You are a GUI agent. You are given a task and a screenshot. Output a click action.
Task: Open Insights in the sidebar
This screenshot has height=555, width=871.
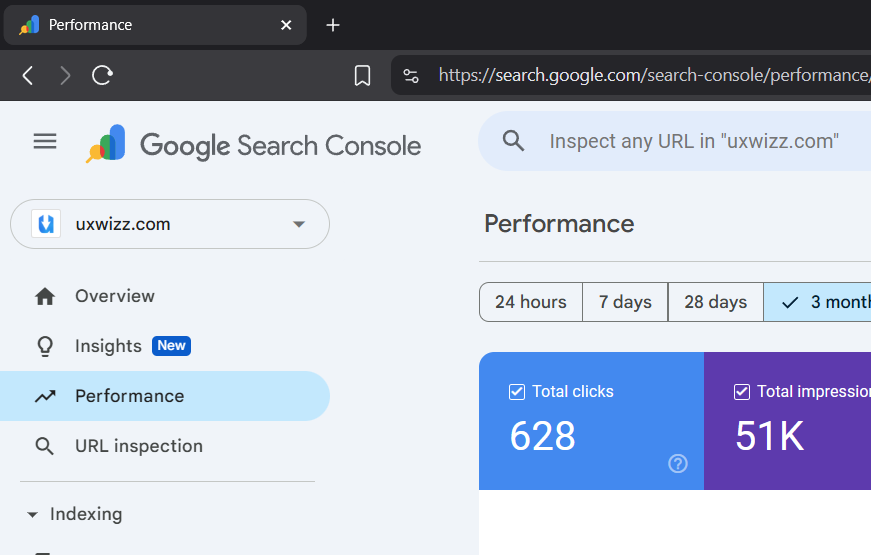pyautogui.click(x=165, y=346)
